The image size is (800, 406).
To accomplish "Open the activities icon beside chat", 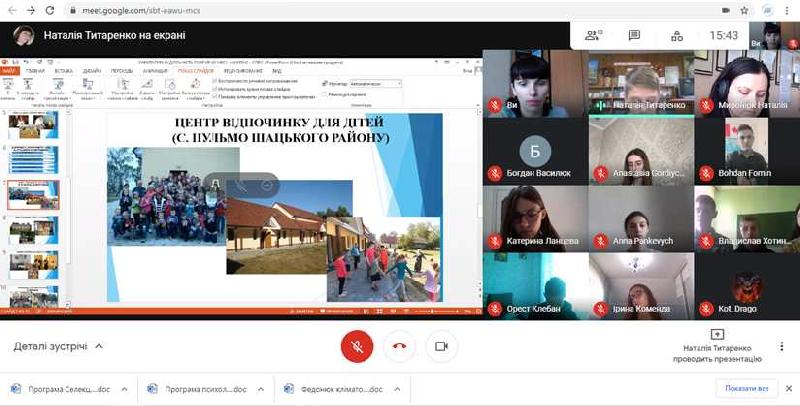I will [x=677, y=35].
